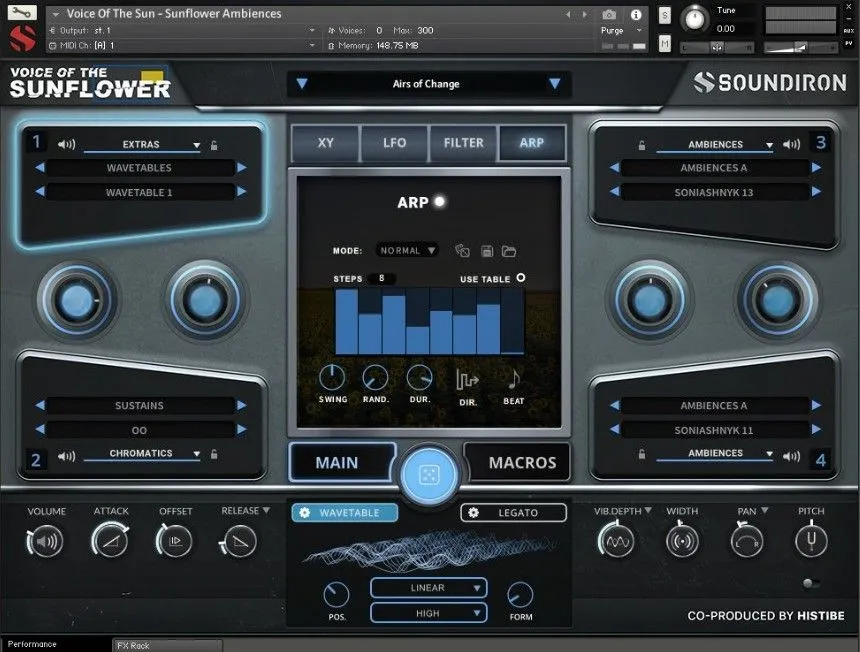Toggle layer 1 lock icon
This screenshot has height=652, width=860.
(214, 145)
